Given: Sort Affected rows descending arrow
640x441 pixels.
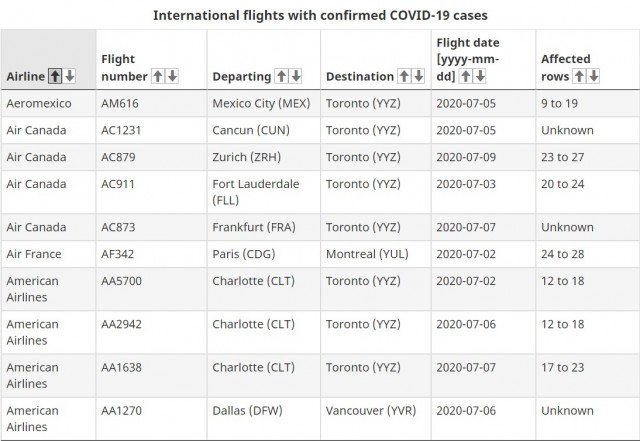Looking at the screenshot, I should click(x=593, y=76).
